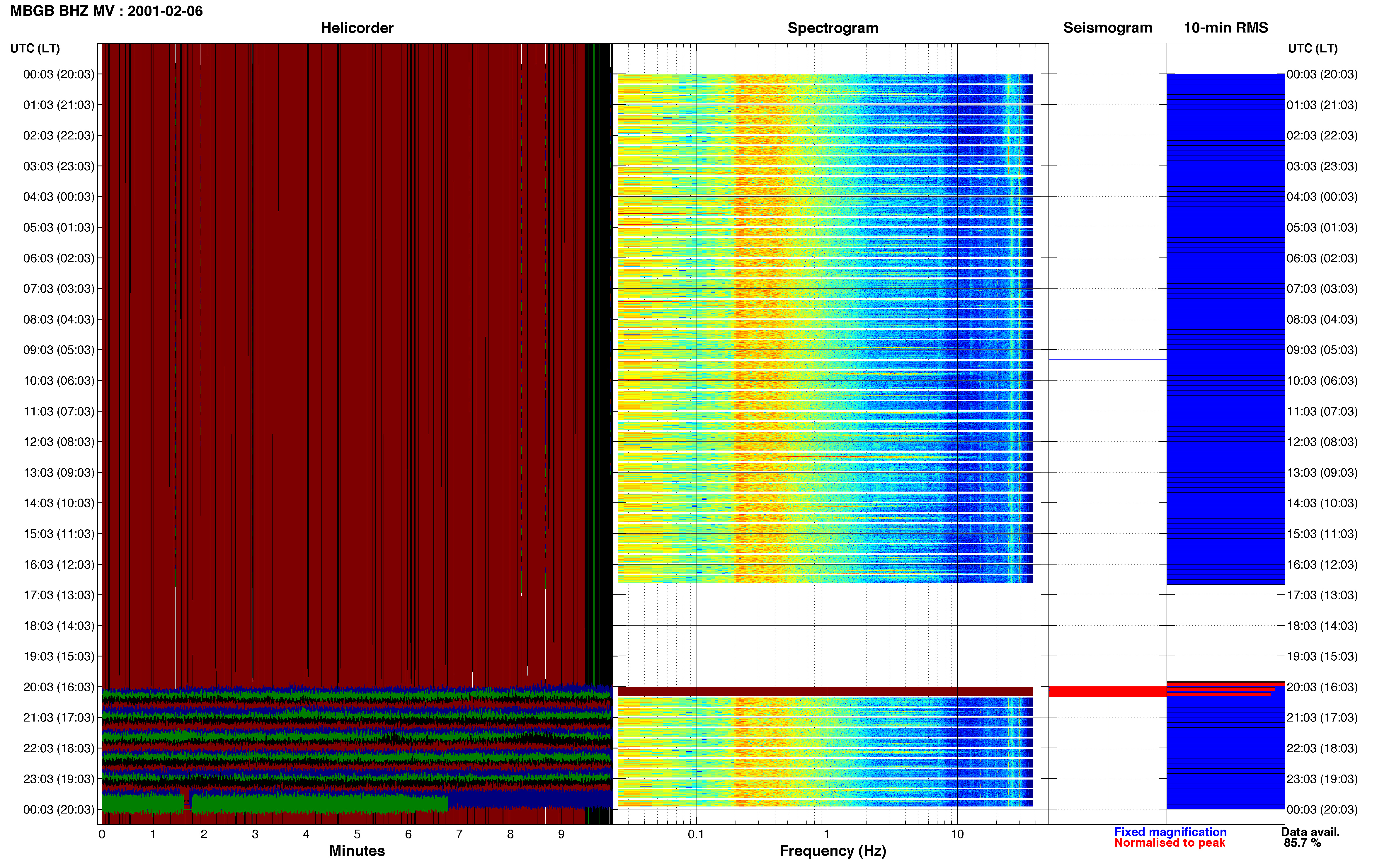Click the right time label '09:03 (05:03)'

click(1322, 349)
